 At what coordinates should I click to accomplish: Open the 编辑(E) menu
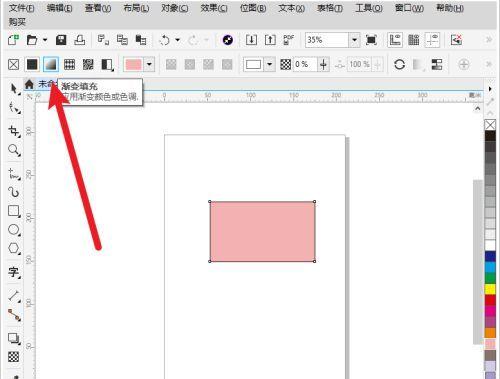pos(60,8)
